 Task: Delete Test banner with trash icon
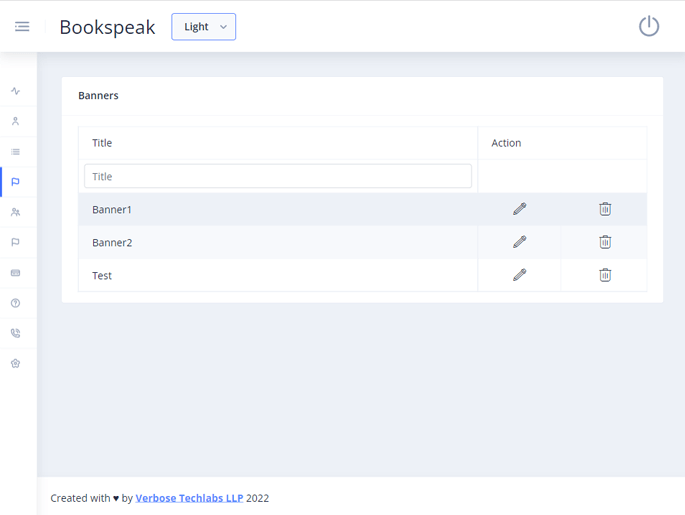click(x=605, y=275)
